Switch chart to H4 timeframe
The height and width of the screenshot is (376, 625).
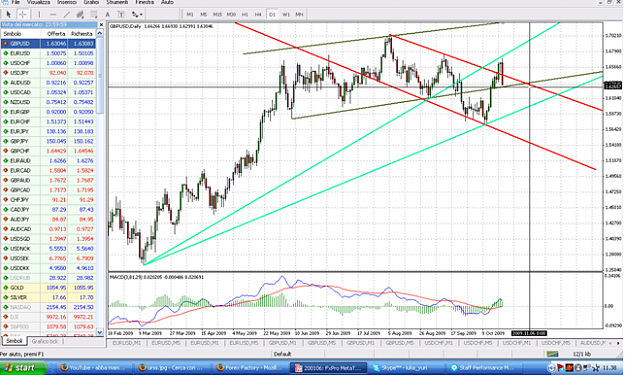point(258,14)
